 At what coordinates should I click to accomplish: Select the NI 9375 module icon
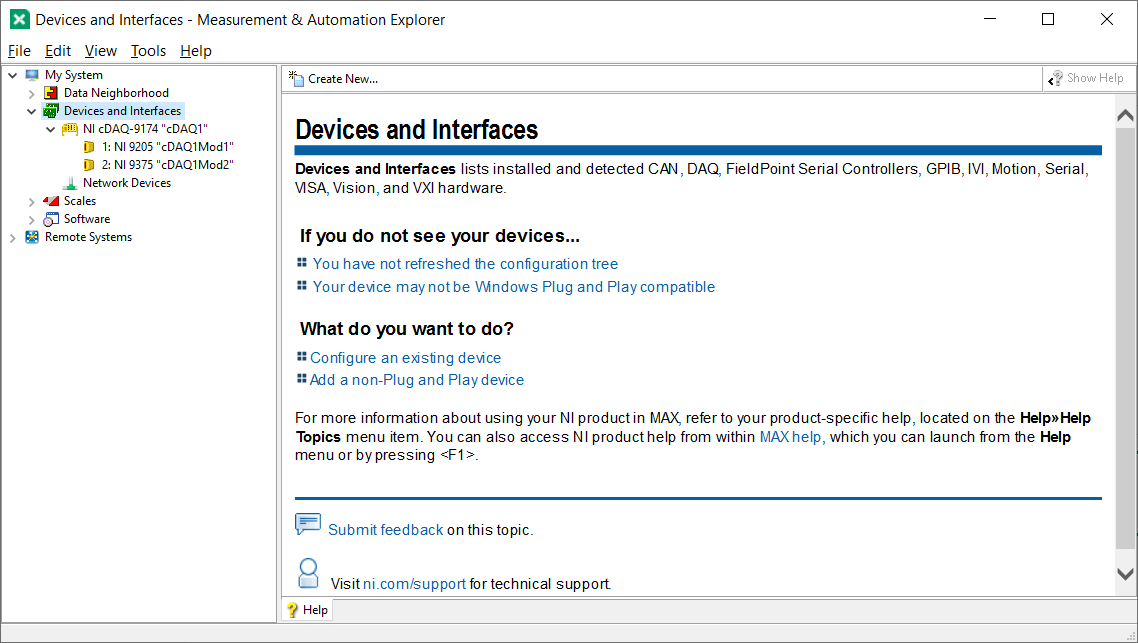89,164
